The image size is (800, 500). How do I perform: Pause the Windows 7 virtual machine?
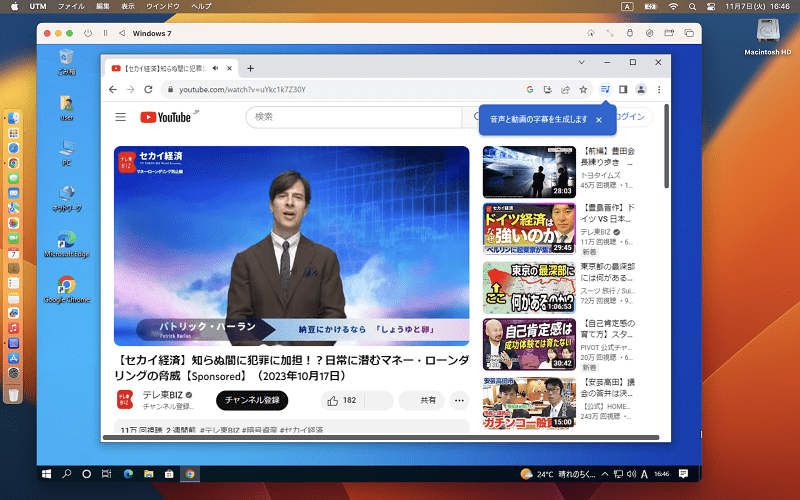(106, 33)
